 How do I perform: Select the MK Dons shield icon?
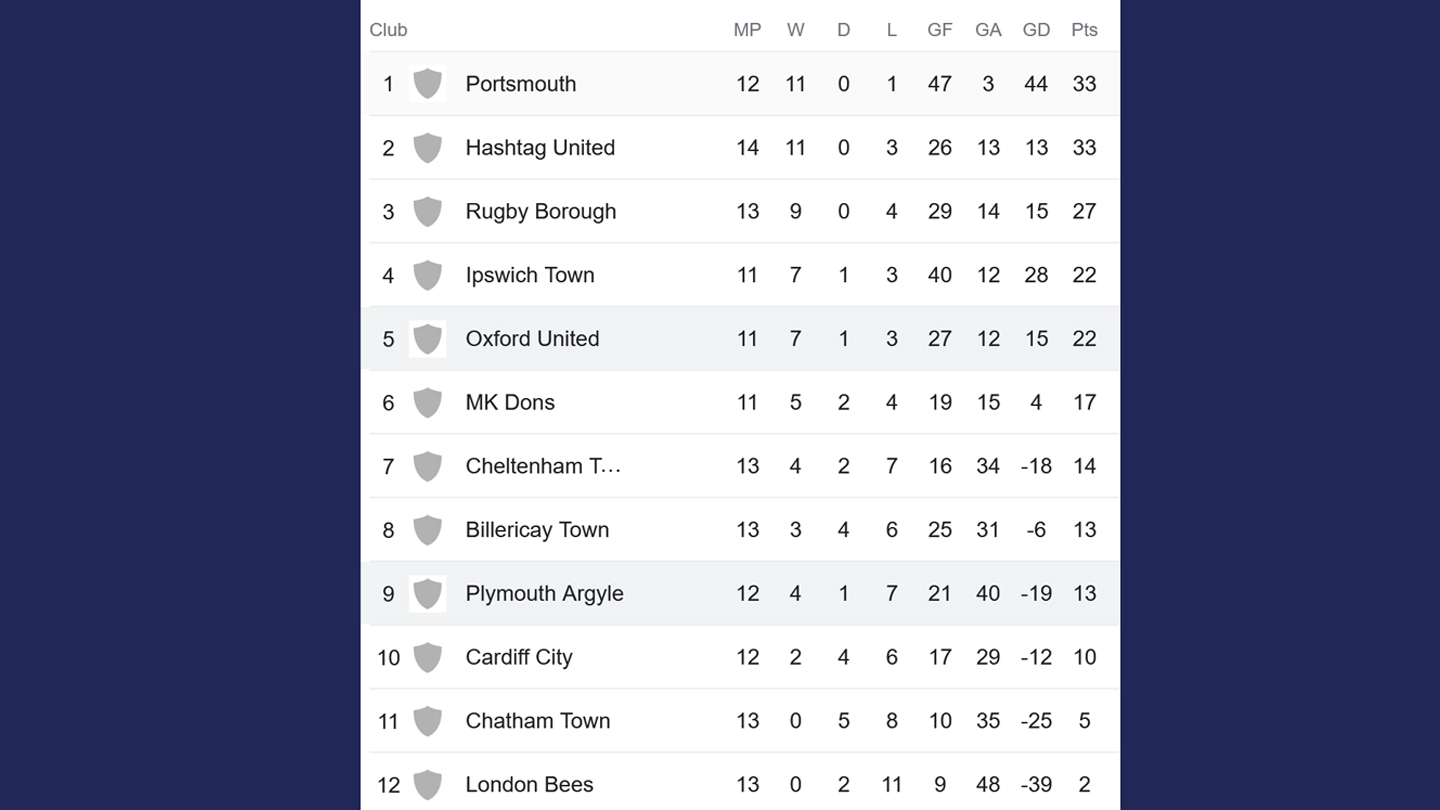coord(427,403)
